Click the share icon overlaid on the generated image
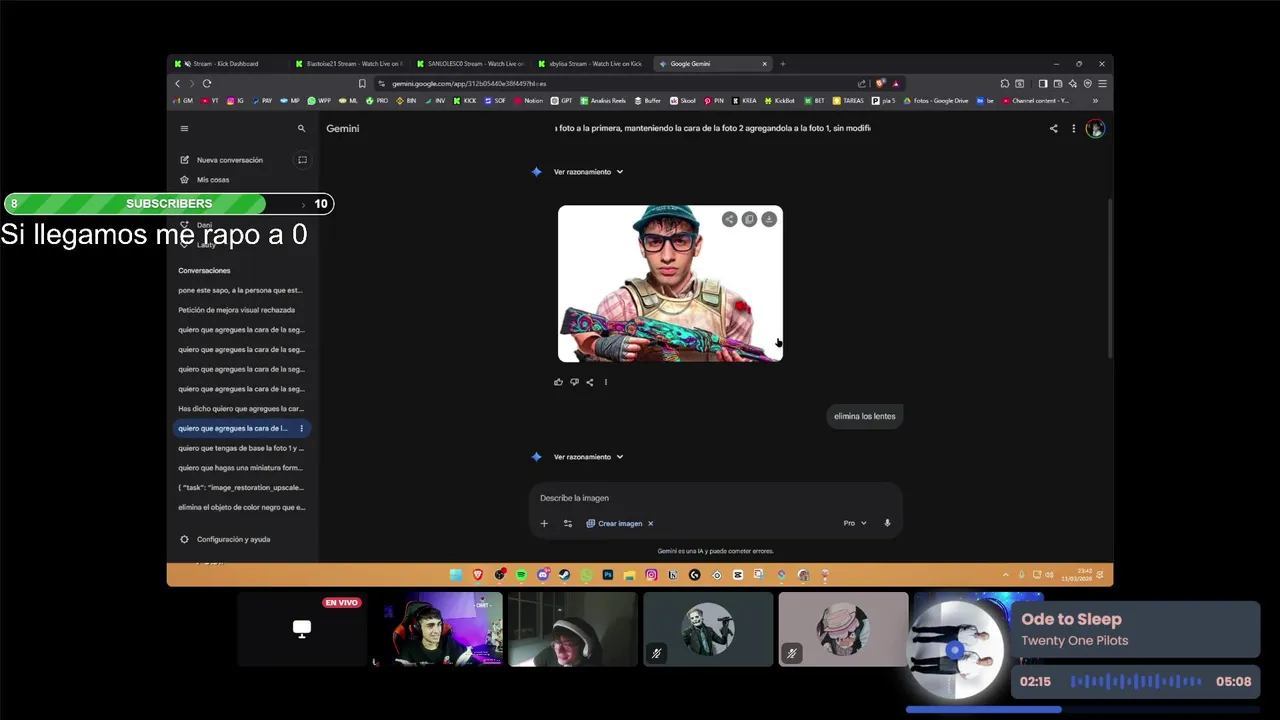 pyautogui.click(x=729, y=219)
